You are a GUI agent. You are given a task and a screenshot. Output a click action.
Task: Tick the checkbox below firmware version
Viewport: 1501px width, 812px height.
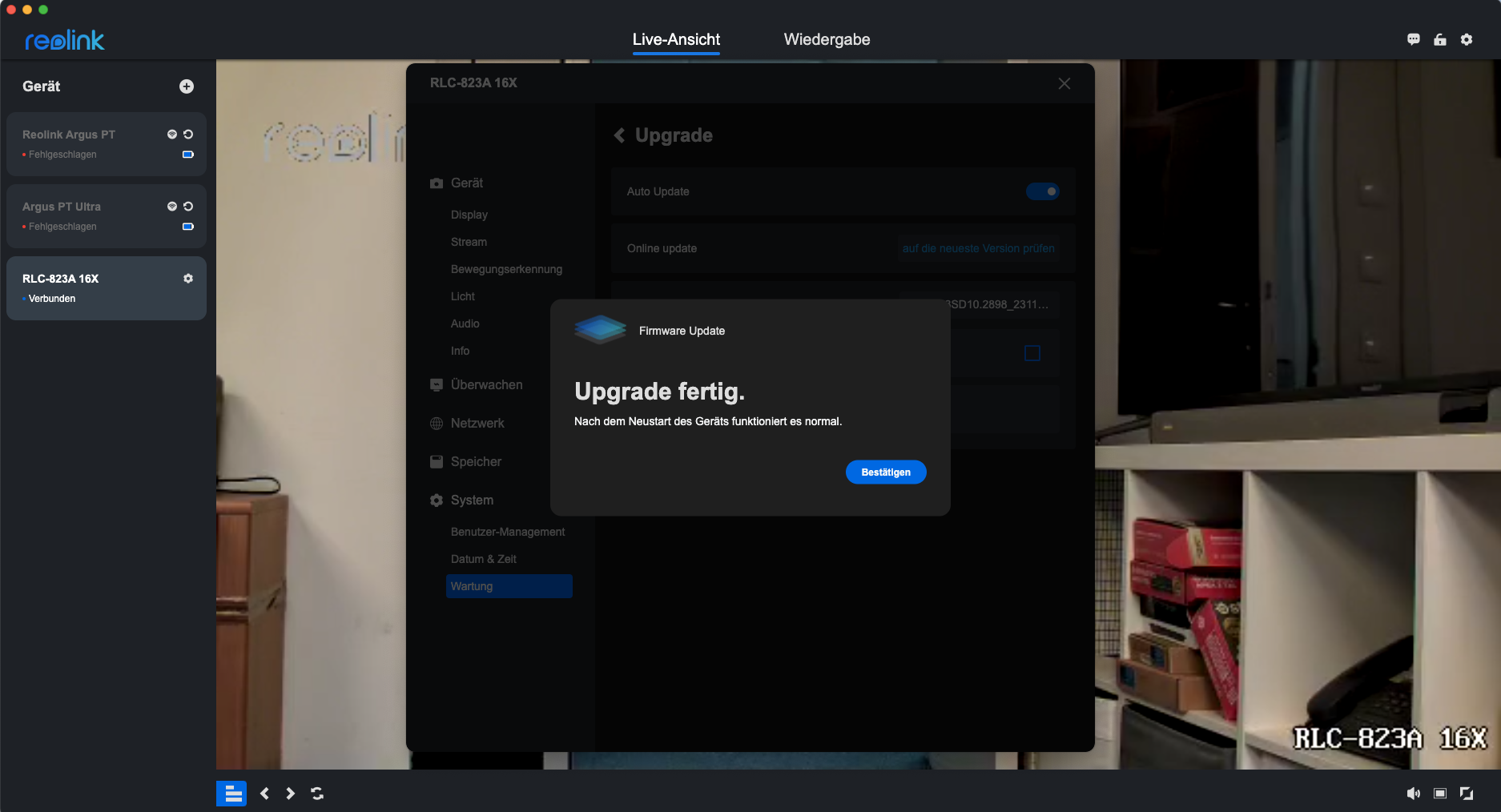[x=1032, y=353]
